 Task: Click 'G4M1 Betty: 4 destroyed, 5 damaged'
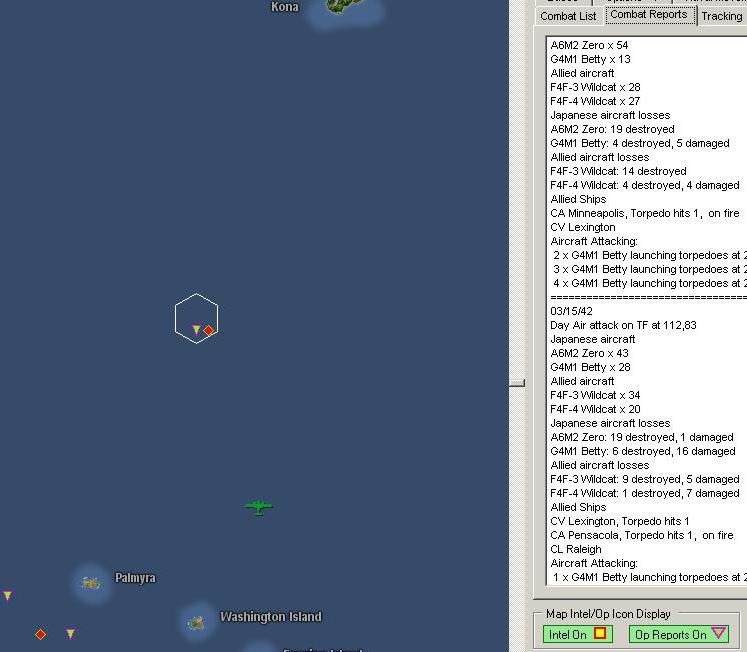(x=639, y=143)
